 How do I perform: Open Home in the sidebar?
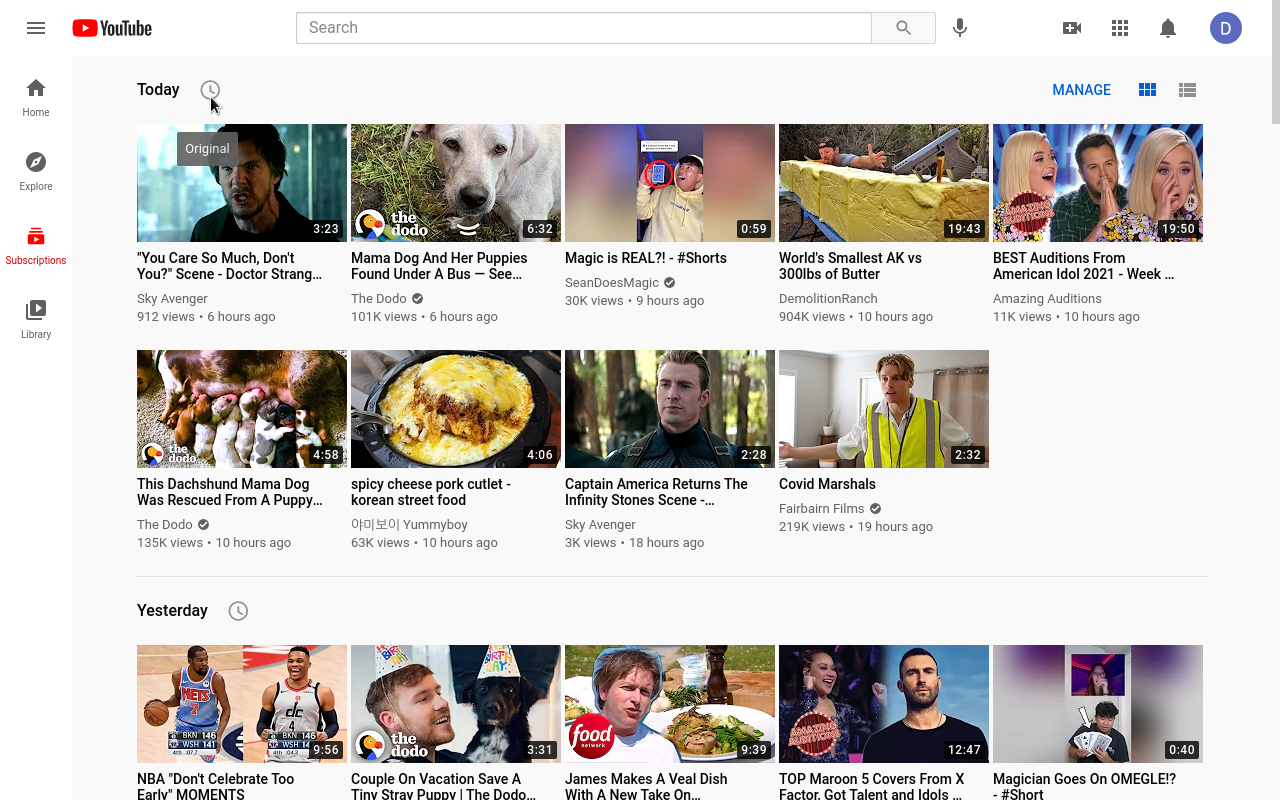tap(36, 97)
